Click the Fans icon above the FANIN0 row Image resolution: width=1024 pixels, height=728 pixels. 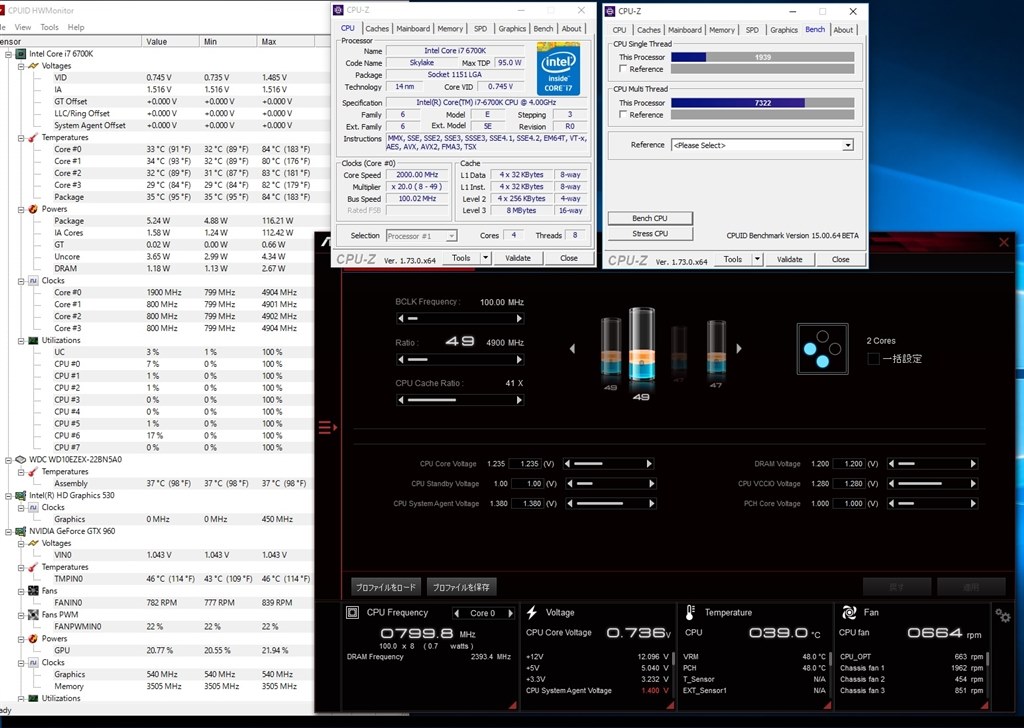click(33, 591)
